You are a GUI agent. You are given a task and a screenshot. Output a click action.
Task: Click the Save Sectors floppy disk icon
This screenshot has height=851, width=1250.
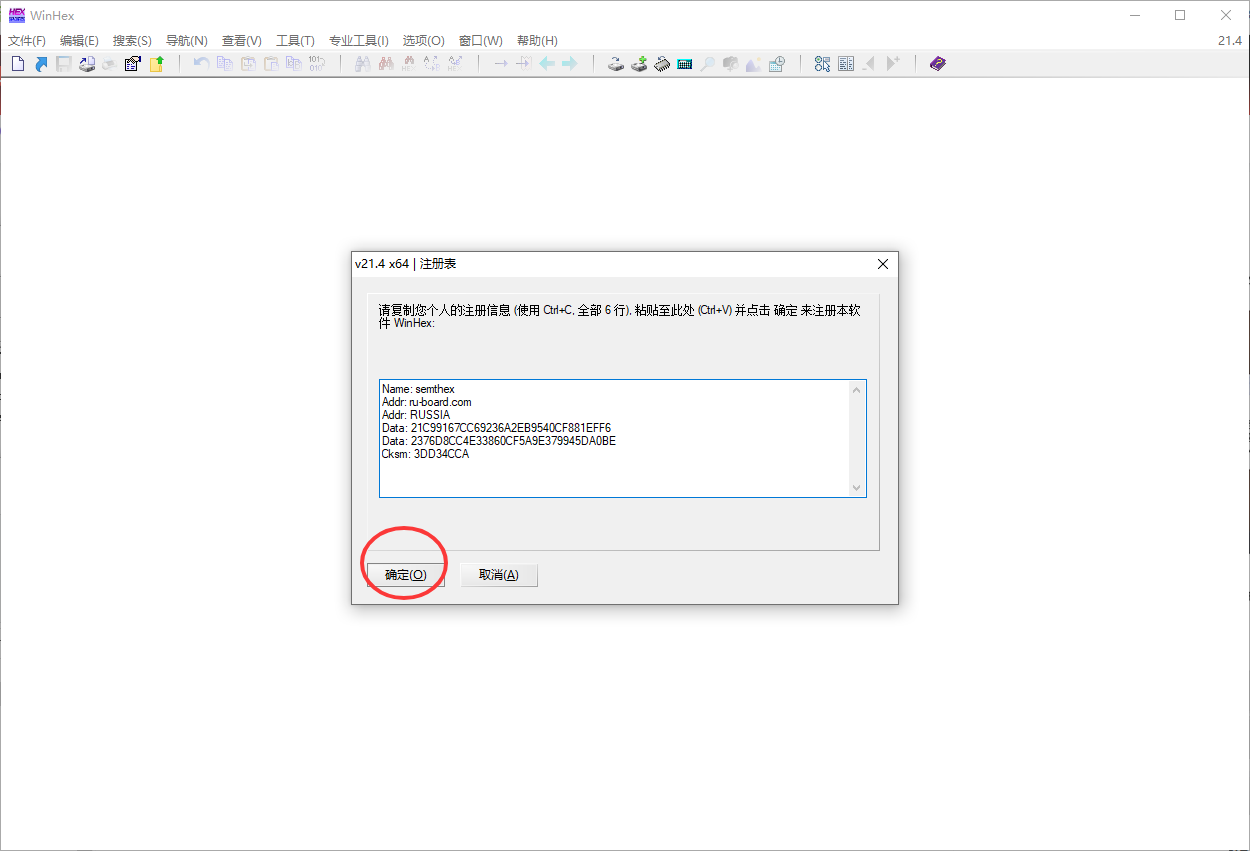pyautogui.click(x=63, y=64)
